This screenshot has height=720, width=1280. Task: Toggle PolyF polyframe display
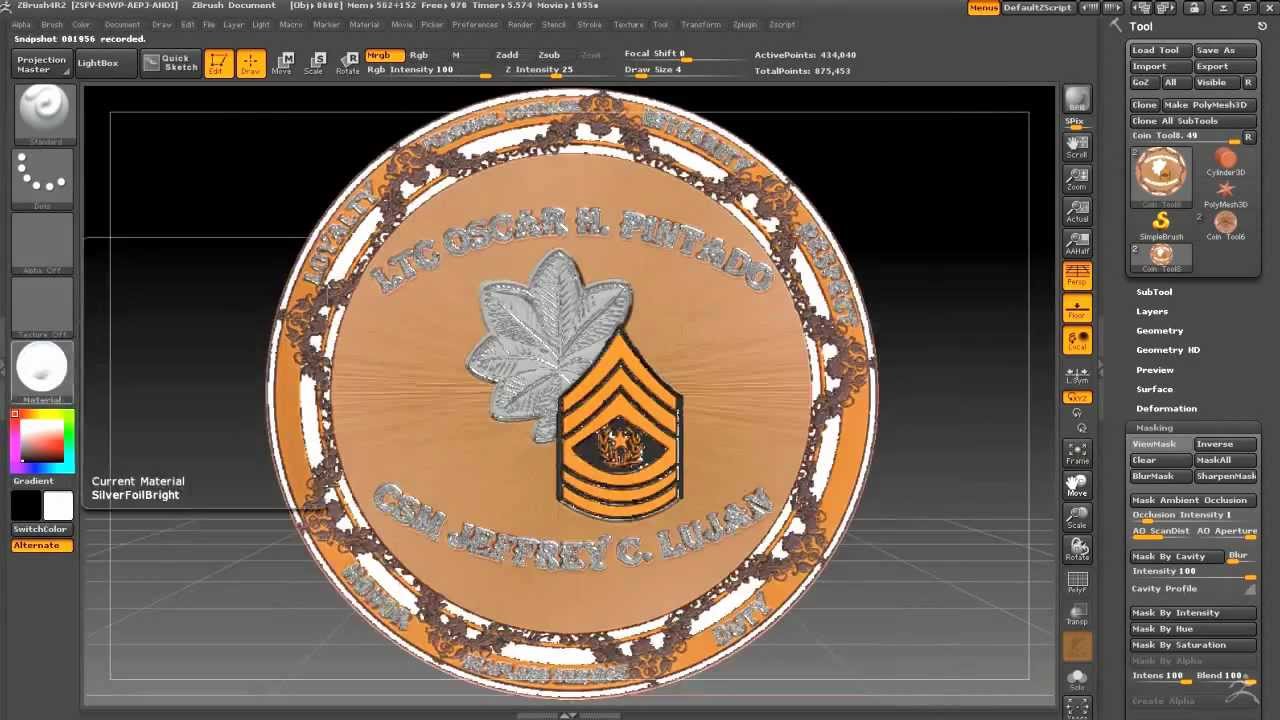tap(1077, 582)
